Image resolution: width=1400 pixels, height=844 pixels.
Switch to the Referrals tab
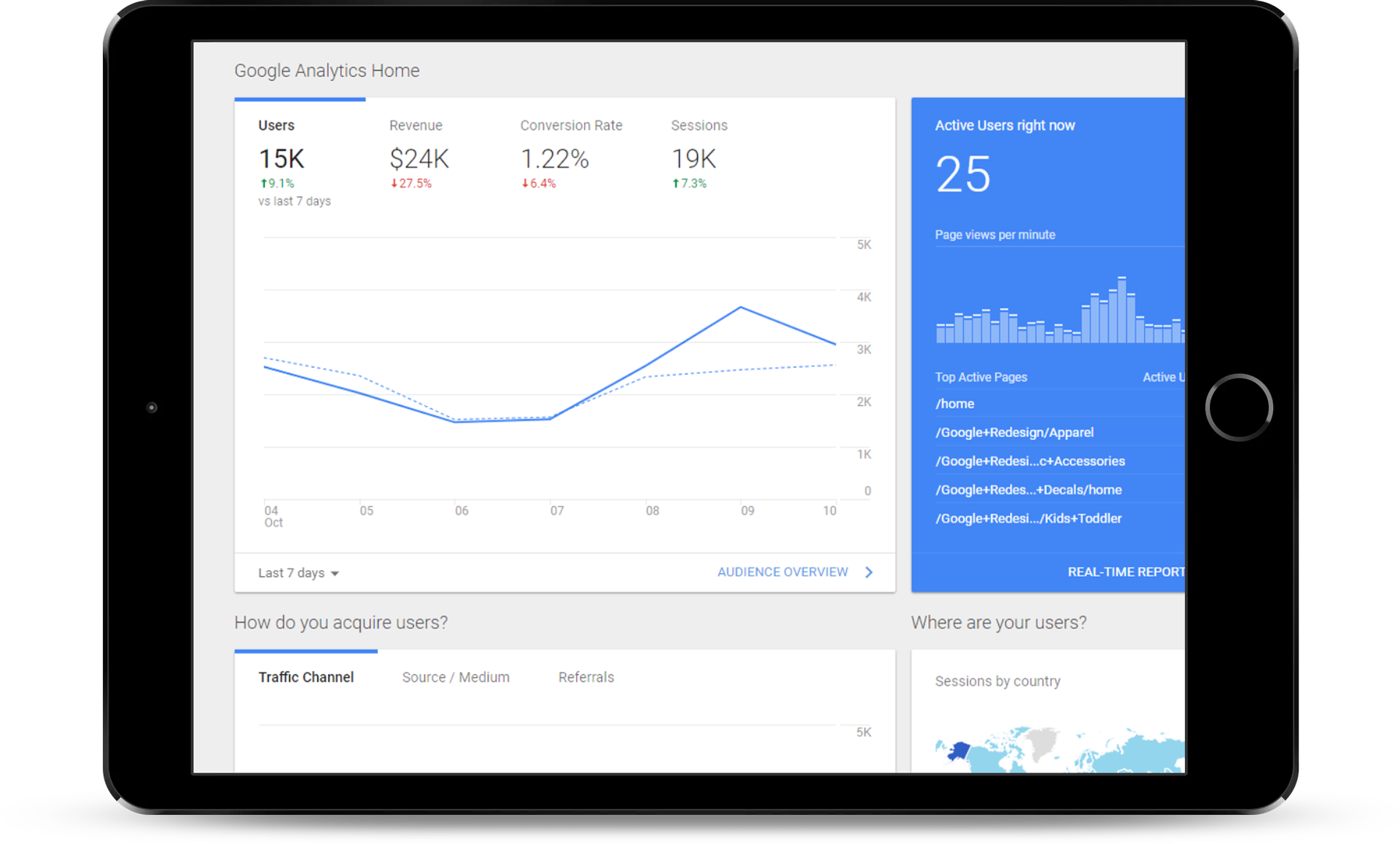(x=586, y=677)
